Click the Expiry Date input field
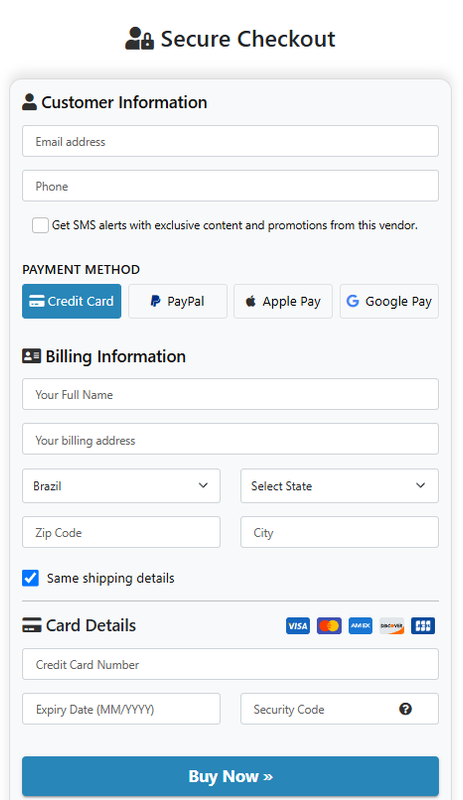This screenshot has width=463, height=800. tap(121, 709)
